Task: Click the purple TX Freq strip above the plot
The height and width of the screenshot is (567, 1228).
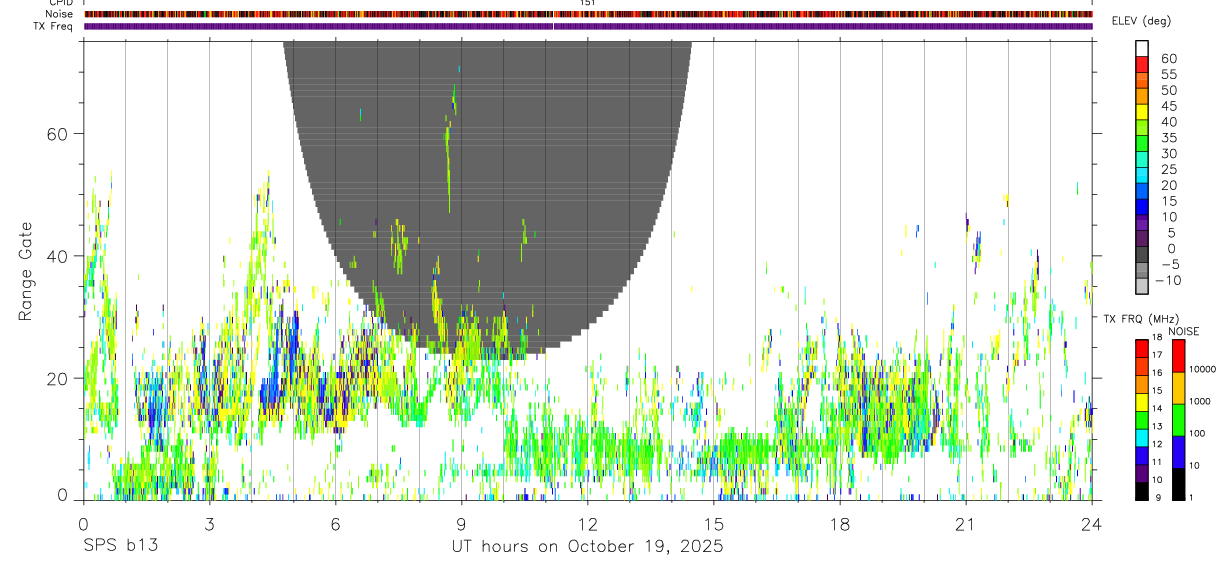Action: pyautogui.click(x=588, y=26)
